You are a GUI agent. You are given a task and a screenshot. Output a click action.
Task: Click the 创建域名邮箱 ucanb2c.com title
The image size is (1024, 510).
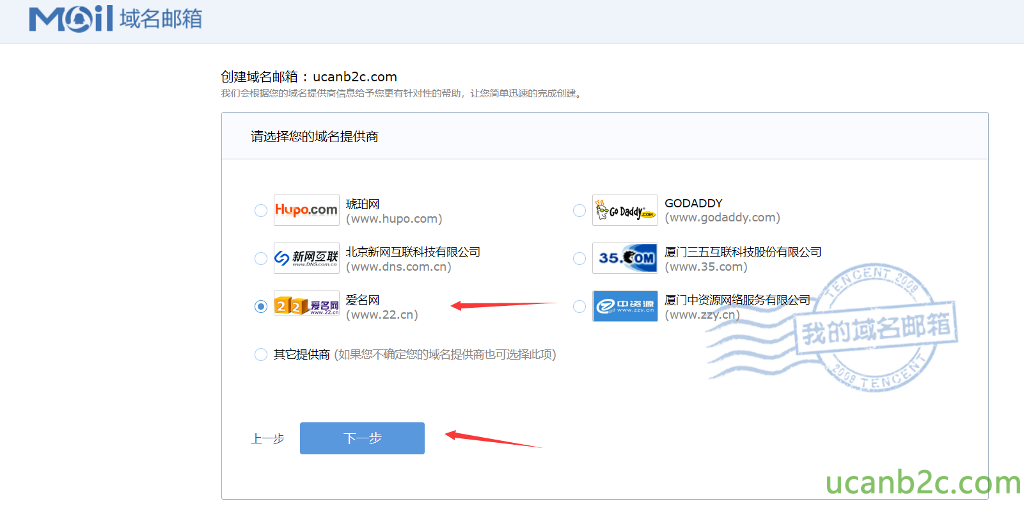pyautogui.click(x=310, y=77)
